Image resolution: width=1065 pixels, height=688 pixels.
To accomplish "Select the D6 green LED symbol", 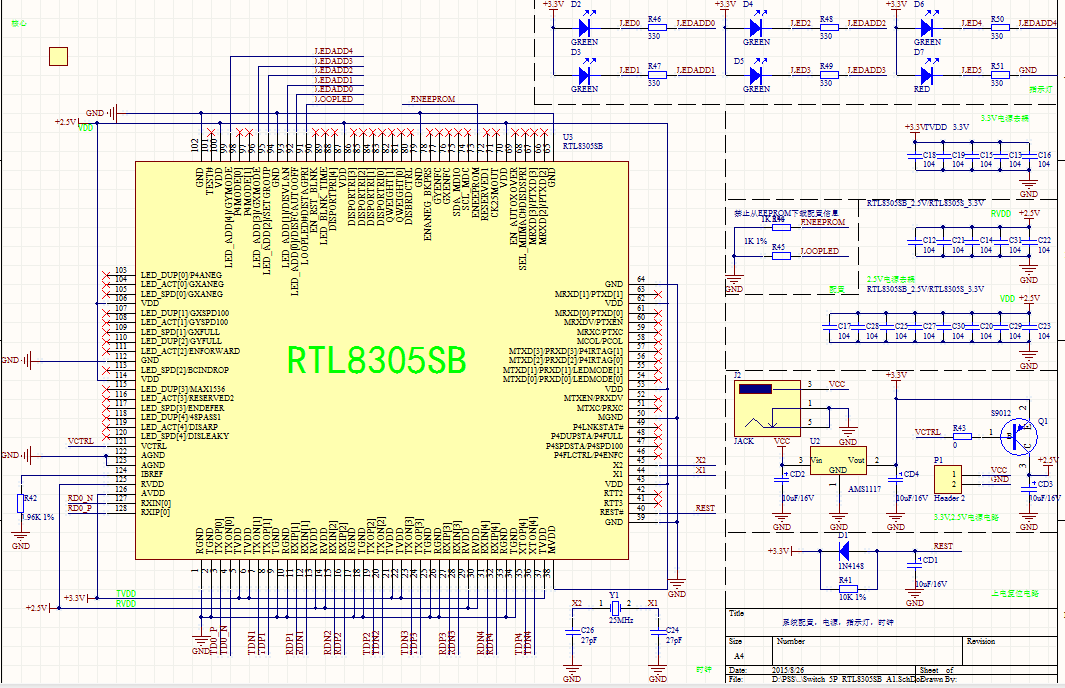I will click(x=927, y=27).
